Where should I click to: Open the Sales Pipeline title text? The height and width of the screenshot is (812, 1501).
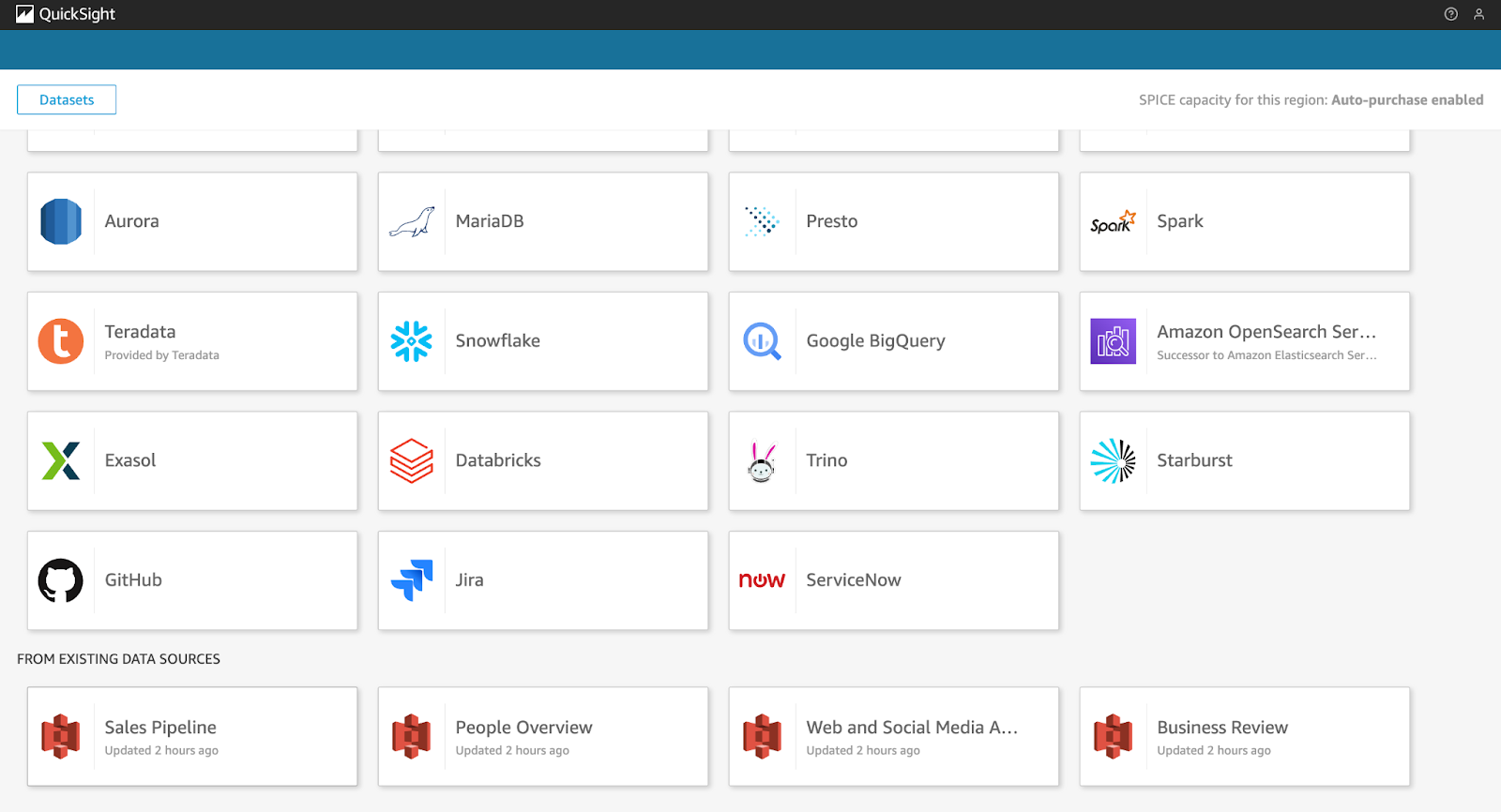160,728
